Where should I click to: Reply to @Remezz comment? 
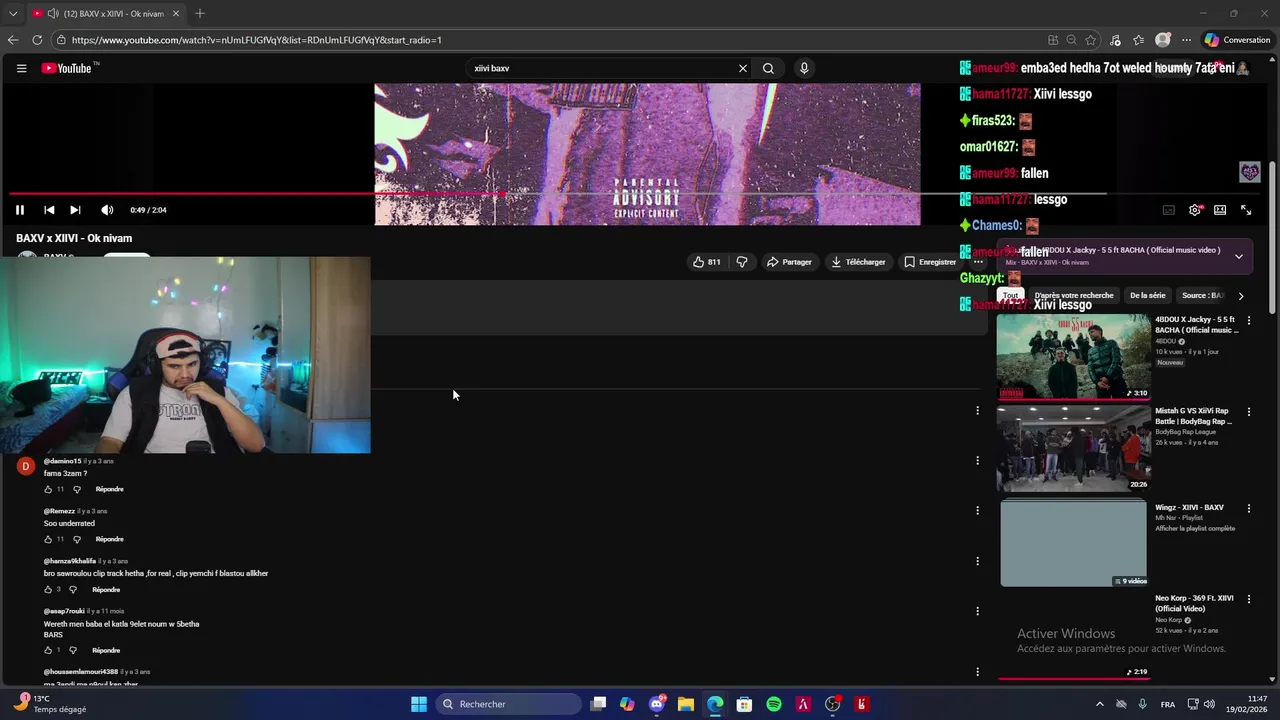pyautogui.click(x=109, y=539)
